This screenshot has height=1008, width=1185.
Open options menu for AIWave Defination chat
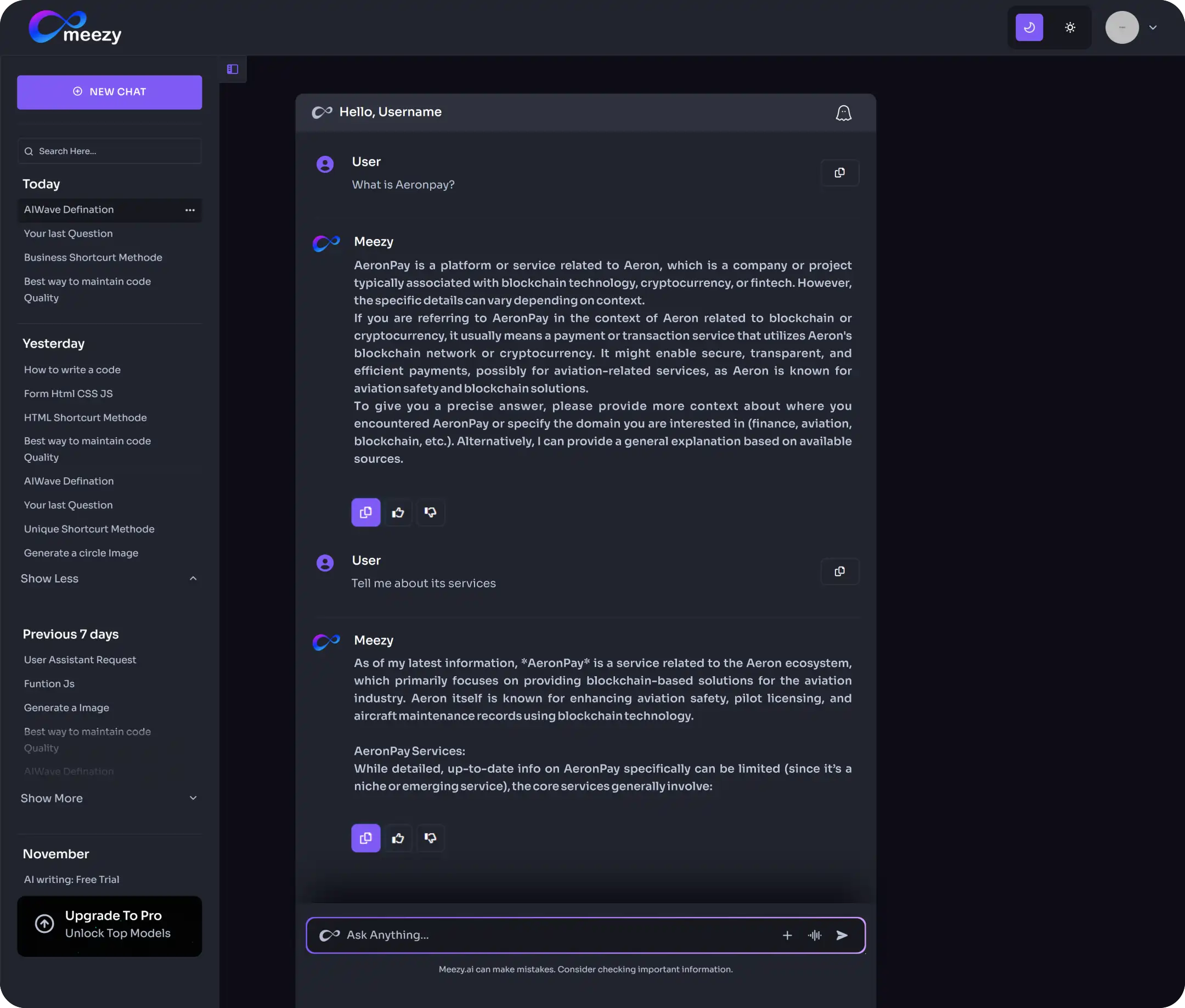click(190, 209)
